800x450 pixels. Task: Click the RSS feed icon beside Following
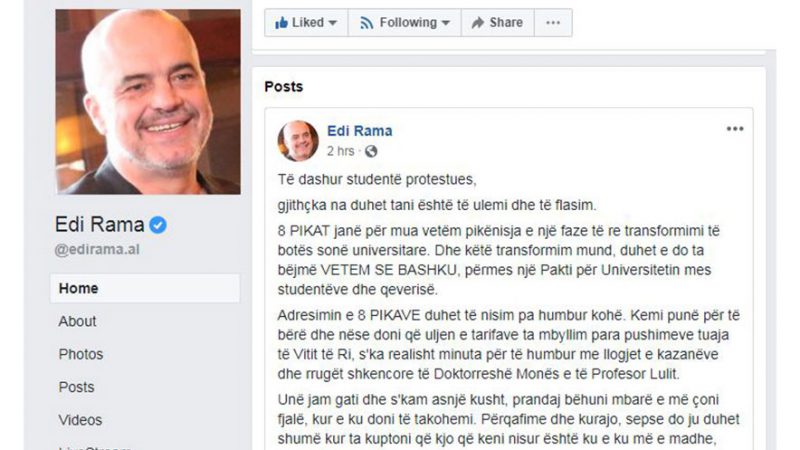pyautogui.click(x=366, y=23)
